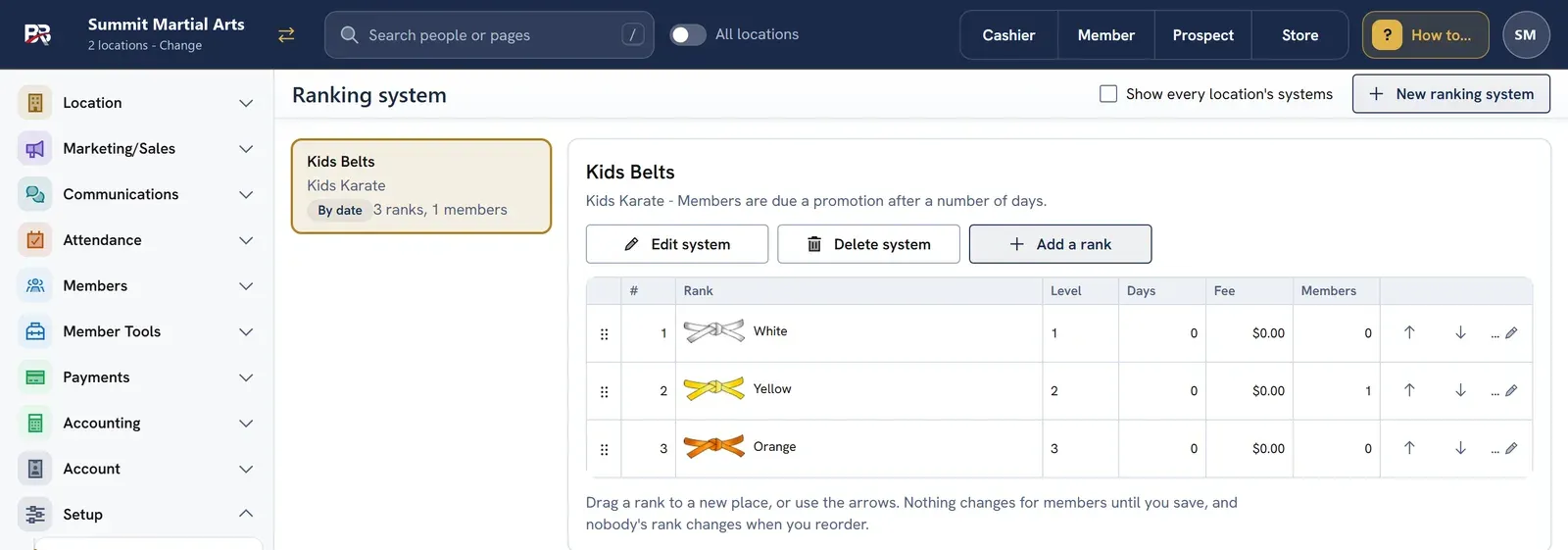Image resolution: width=1568 pixels, height=550 pixels.
Task: Edit the Yellow rank pencil icon
Action: click(1511, 391)
